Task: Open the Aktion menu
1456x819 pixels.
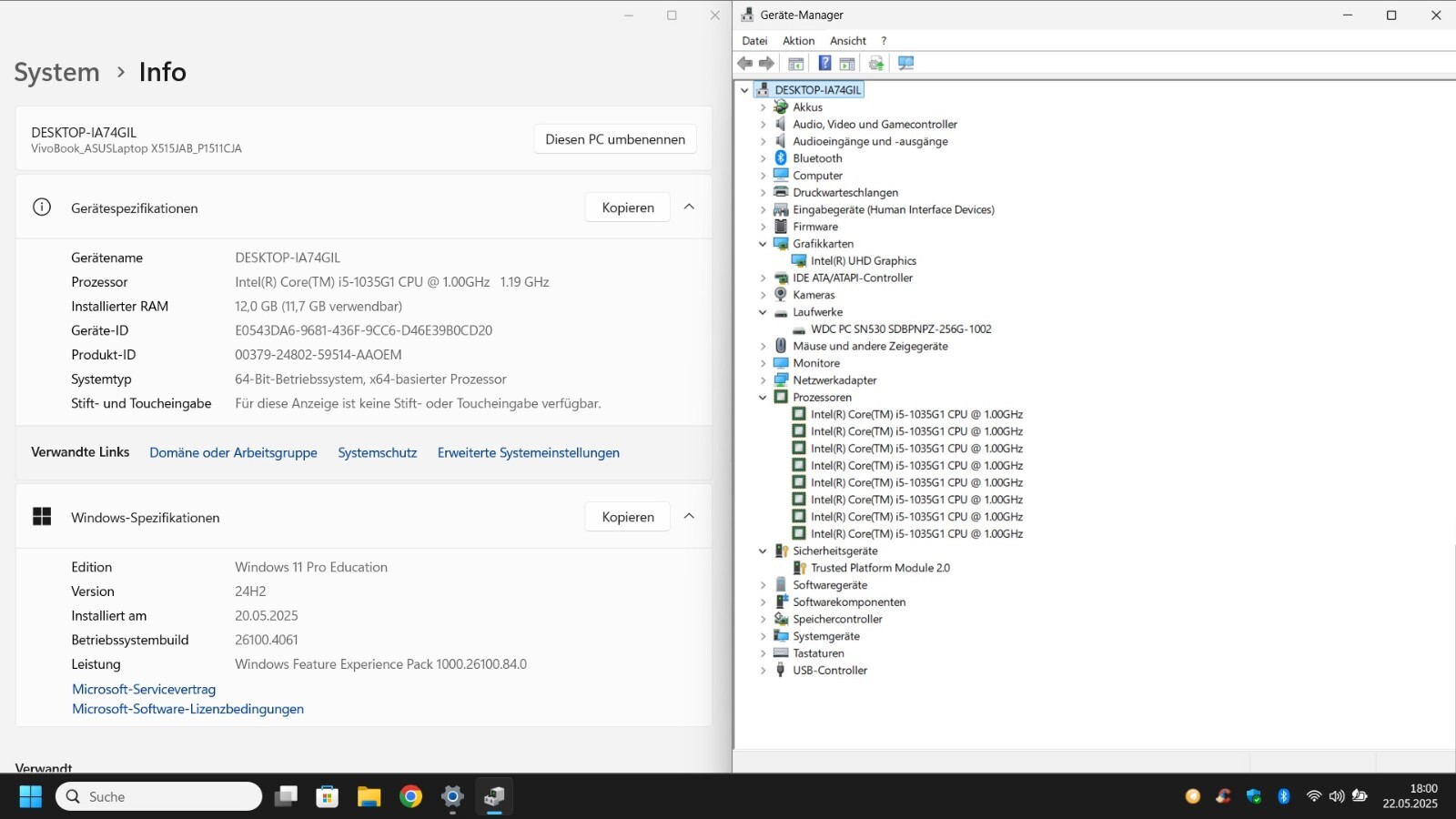Action: point(798,41)
